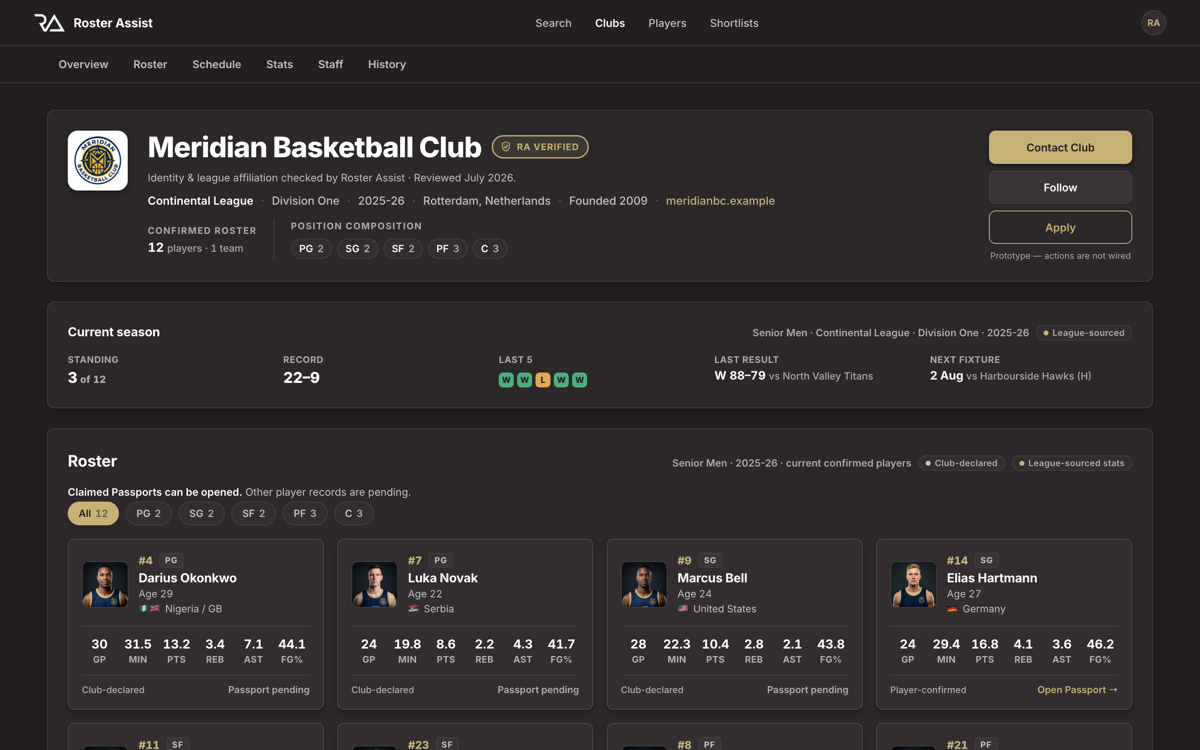Click the United States flag icon
The image size is (1200, 750).
click(x=683, y=608)
